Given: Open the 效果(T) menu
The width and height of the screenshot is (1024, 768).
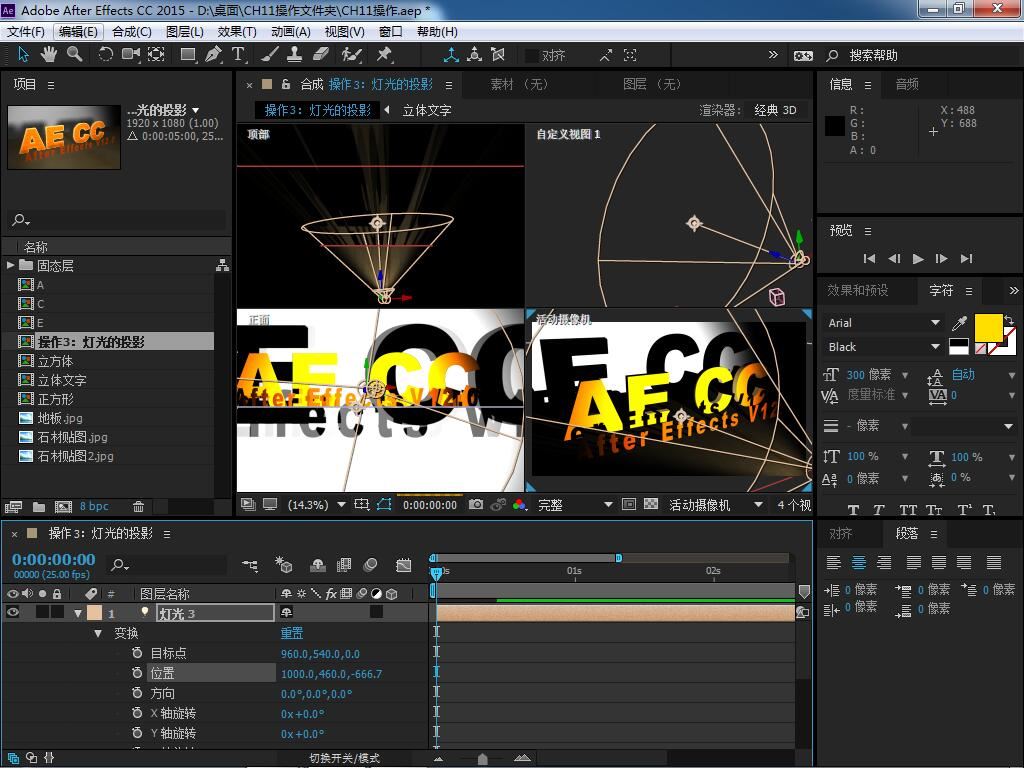Looking at the screenshot, I should pos(237,31).
